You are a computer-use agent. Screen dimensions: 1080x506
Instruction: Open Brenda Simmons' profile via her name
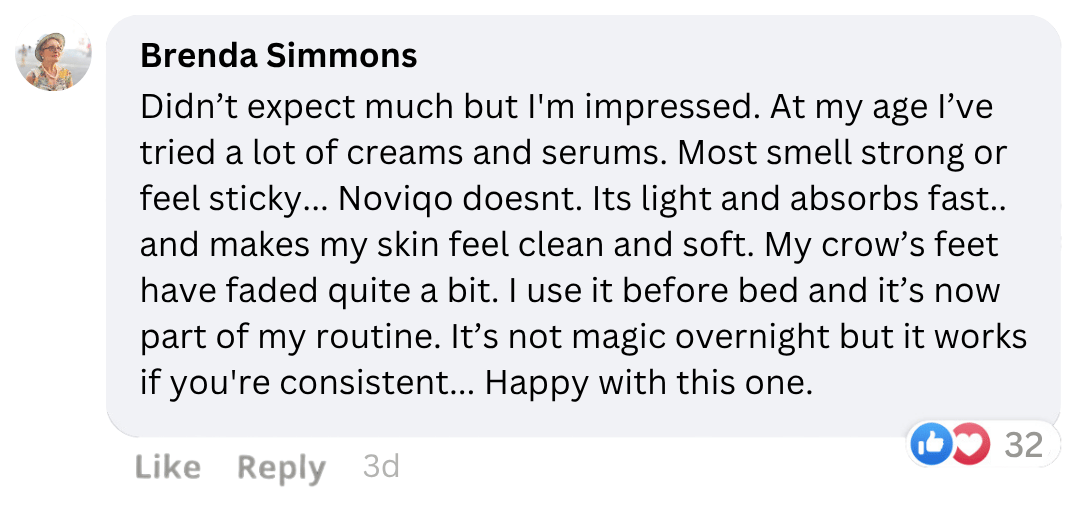[x=279, y=55]
